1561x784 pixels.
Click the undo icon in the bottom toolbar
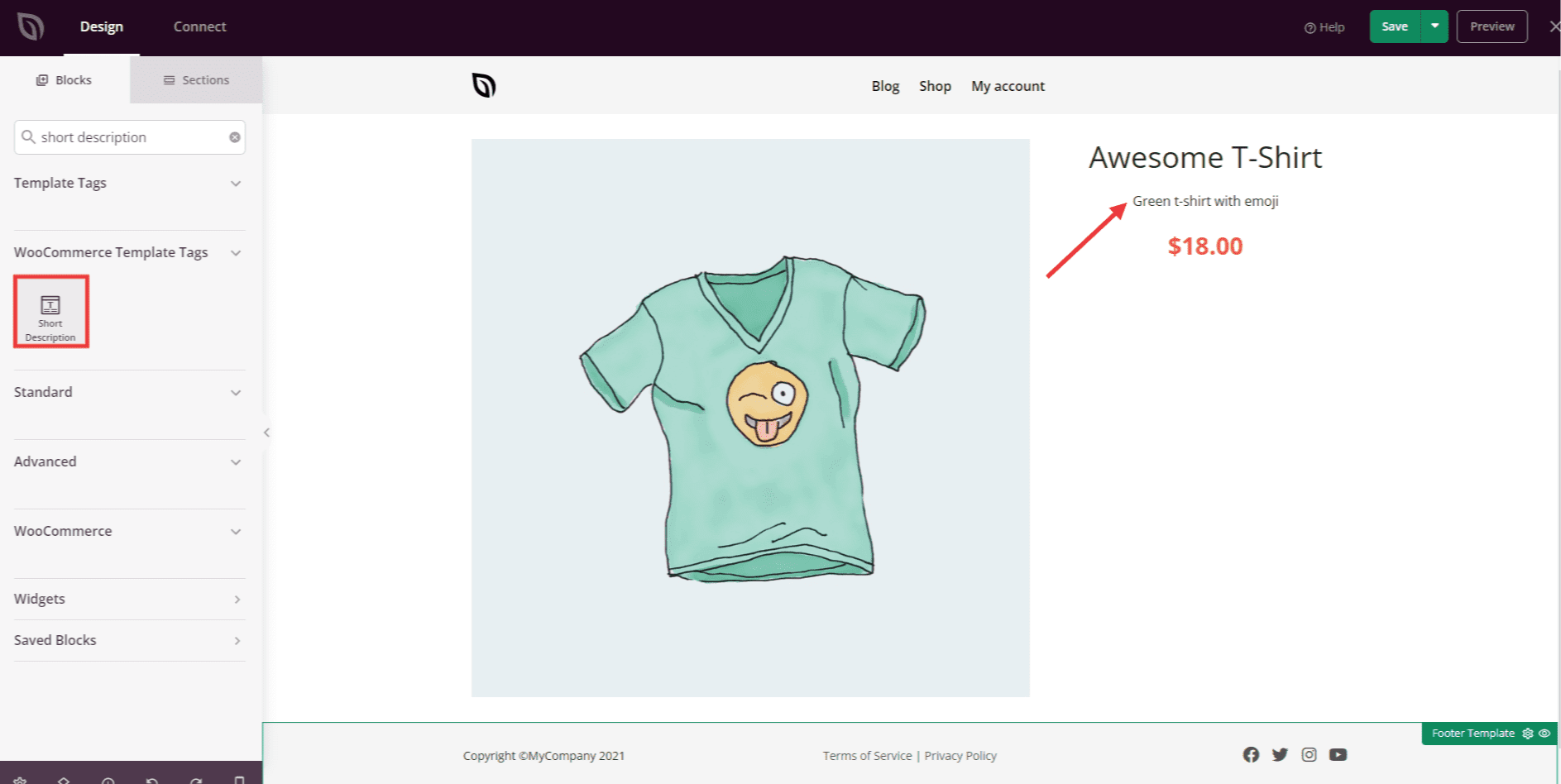coord(153,782)
